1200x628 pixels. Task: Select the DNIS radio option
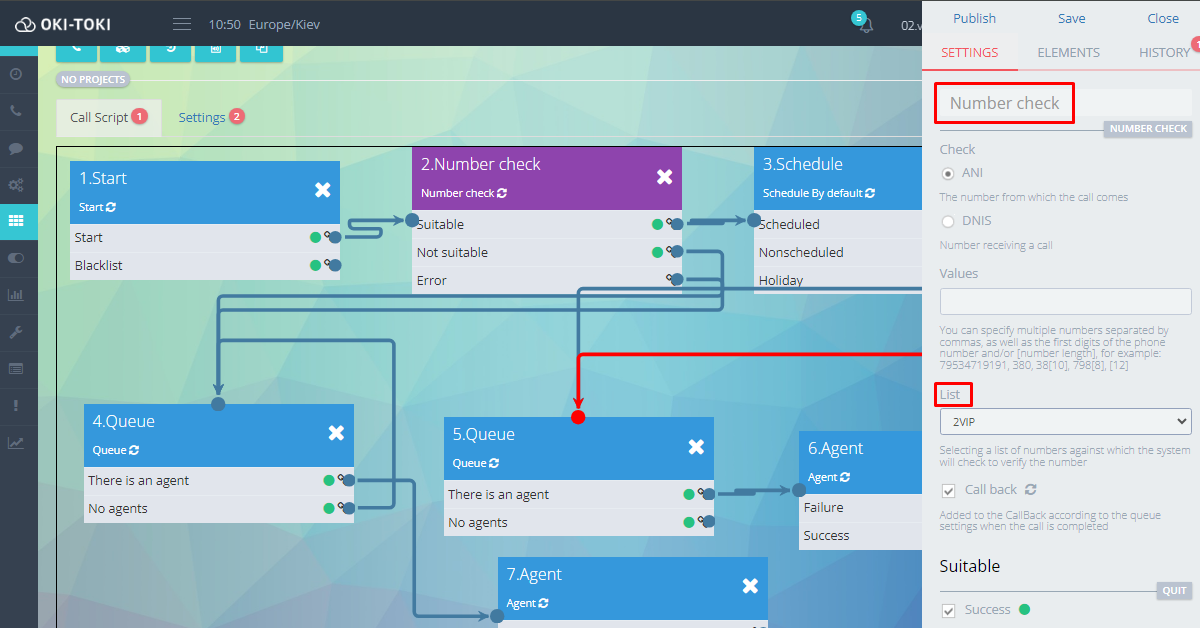(948, 221)
